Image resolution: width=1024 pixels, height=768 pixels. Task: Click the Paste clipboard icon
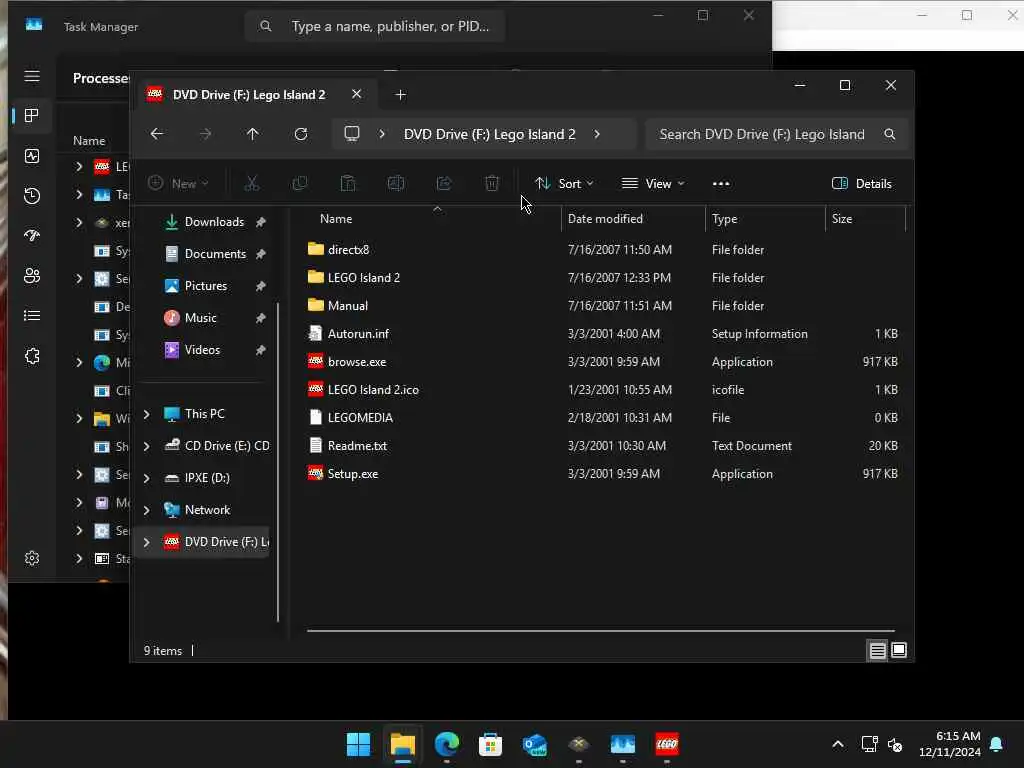tap(348, 184)
